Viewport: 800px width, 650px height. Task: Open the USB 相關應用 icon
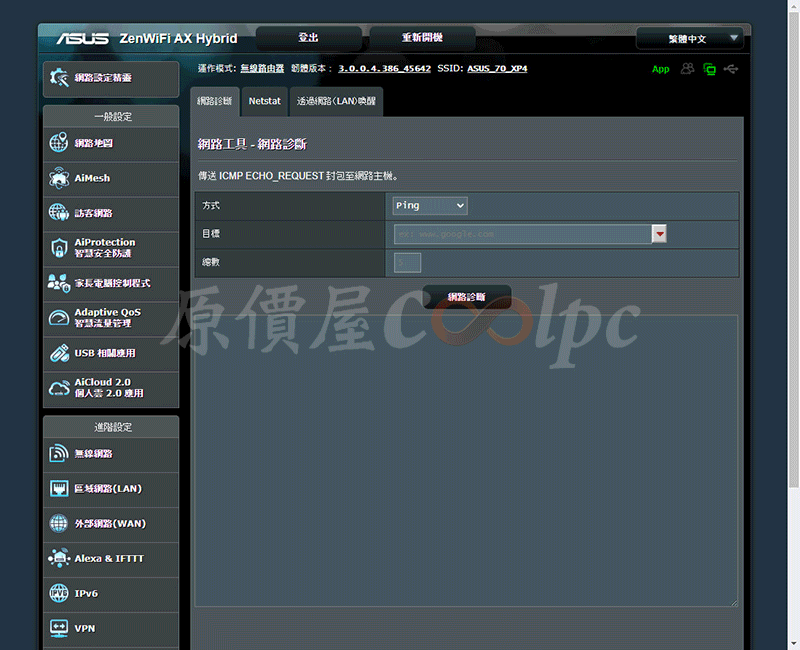tap(59, 353)
